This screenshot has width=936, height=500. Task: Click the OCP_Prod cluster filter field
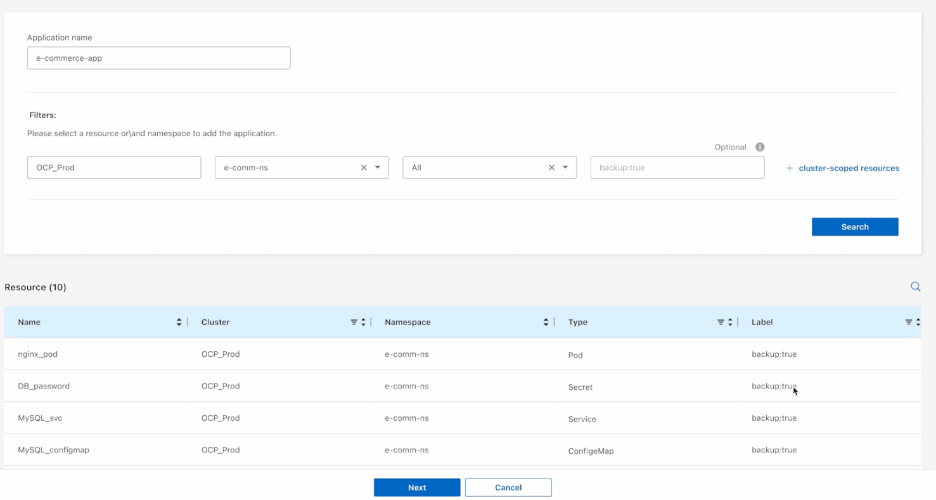click(x=114, y=168)
